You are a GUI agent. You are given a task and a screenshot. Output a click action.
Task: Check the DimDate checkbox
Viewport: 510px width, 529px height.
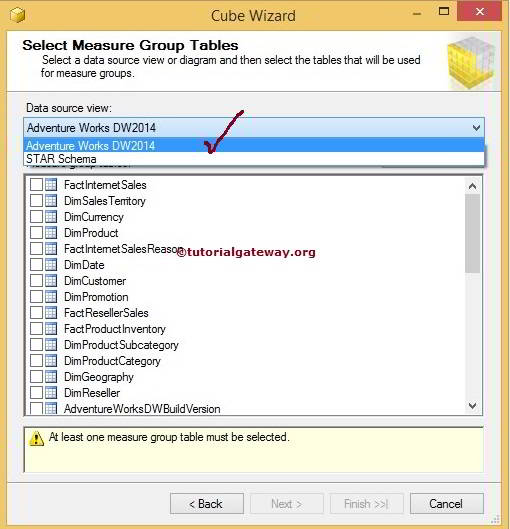click(x=36, y=264)
